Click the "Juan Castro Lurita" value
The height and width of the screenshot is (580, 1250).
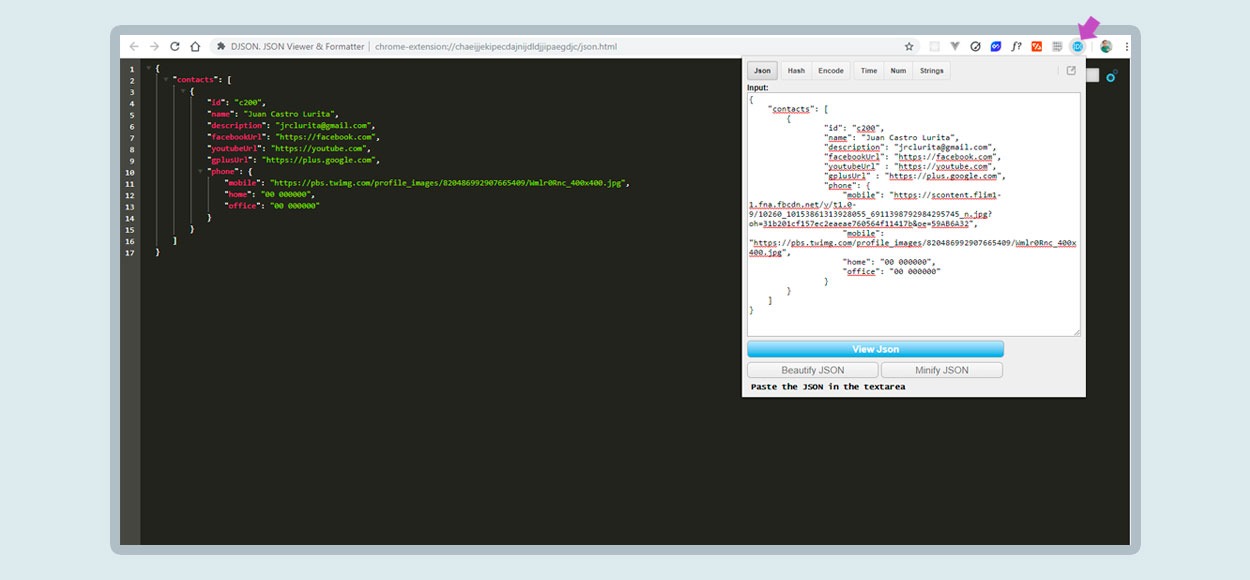pyautogui.click(x=289, y=114)
